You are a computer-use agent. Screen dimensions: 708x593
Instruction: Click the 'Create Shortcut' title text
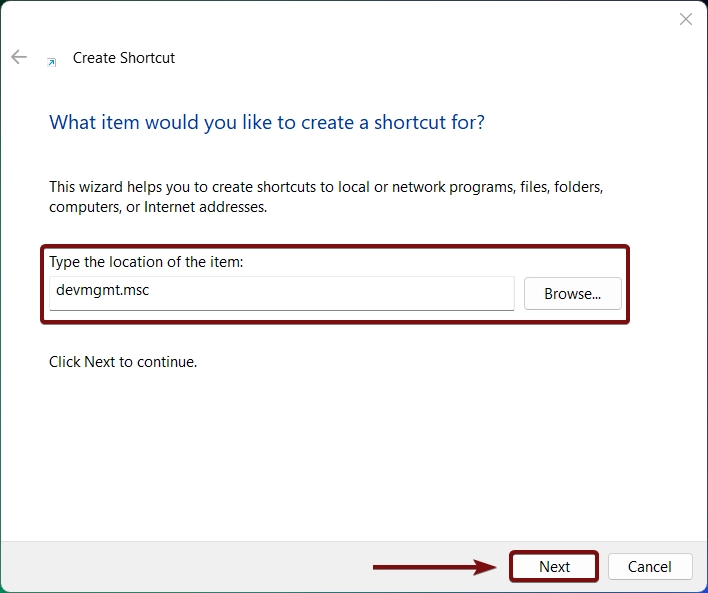pos(124,58)
